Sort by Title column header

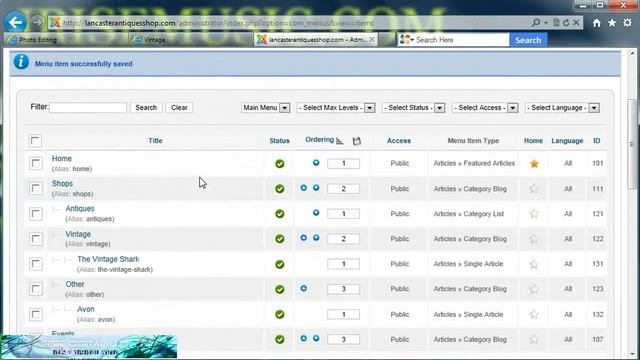155,141
